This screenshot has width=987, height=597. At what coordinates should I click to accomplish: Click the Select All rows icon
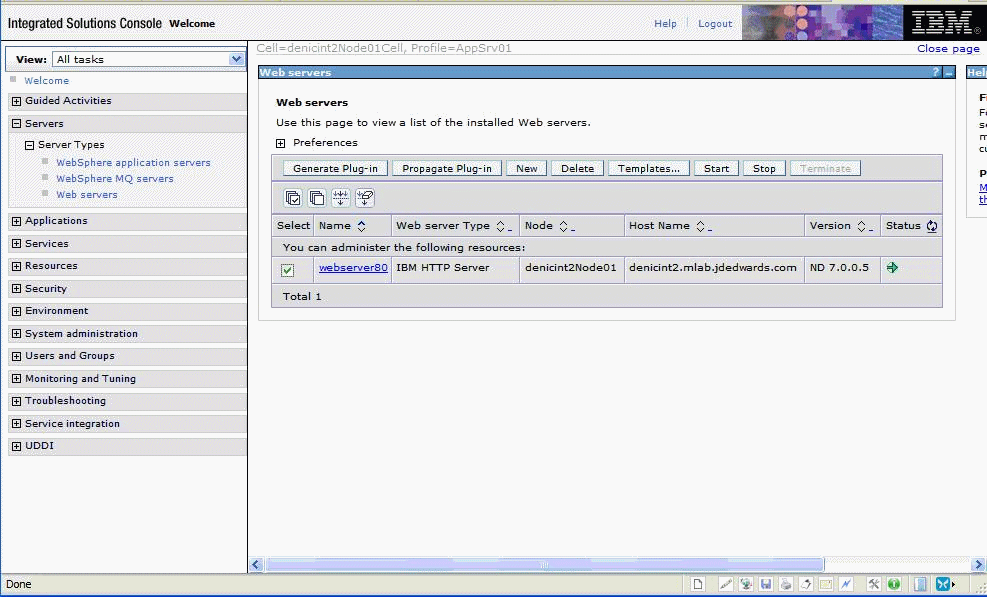[293, 198]
